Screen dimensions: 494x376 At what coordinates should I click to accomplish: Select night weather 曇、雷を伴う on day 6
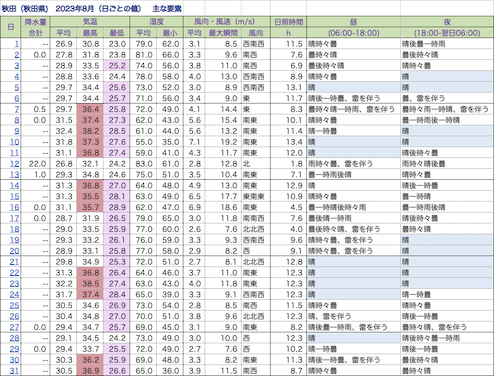423,99
